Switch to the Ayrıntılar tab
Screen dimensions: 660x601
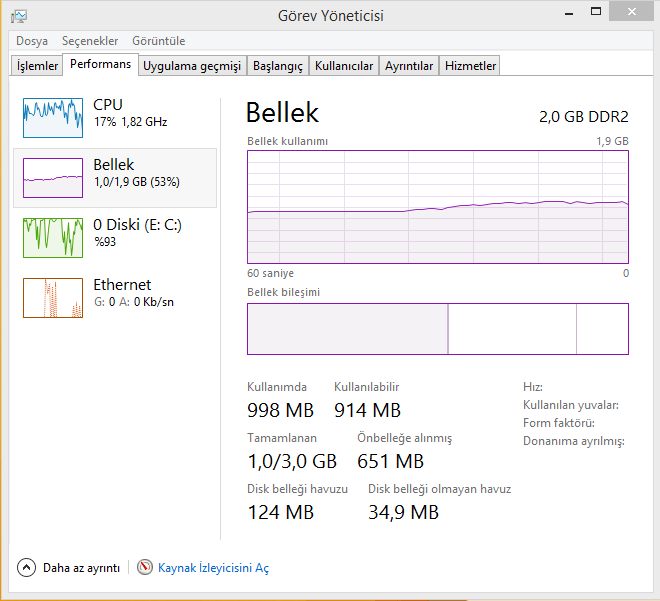point(409,66)
